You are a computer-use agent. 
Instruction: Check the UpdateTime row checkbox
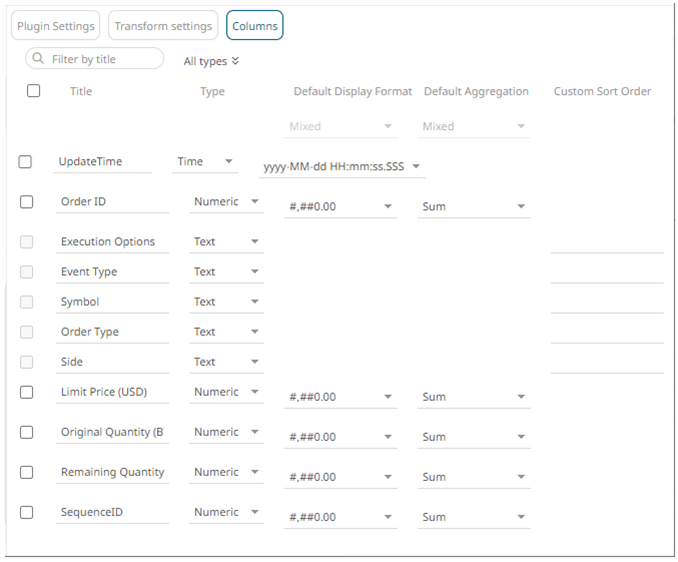[26, 162]
